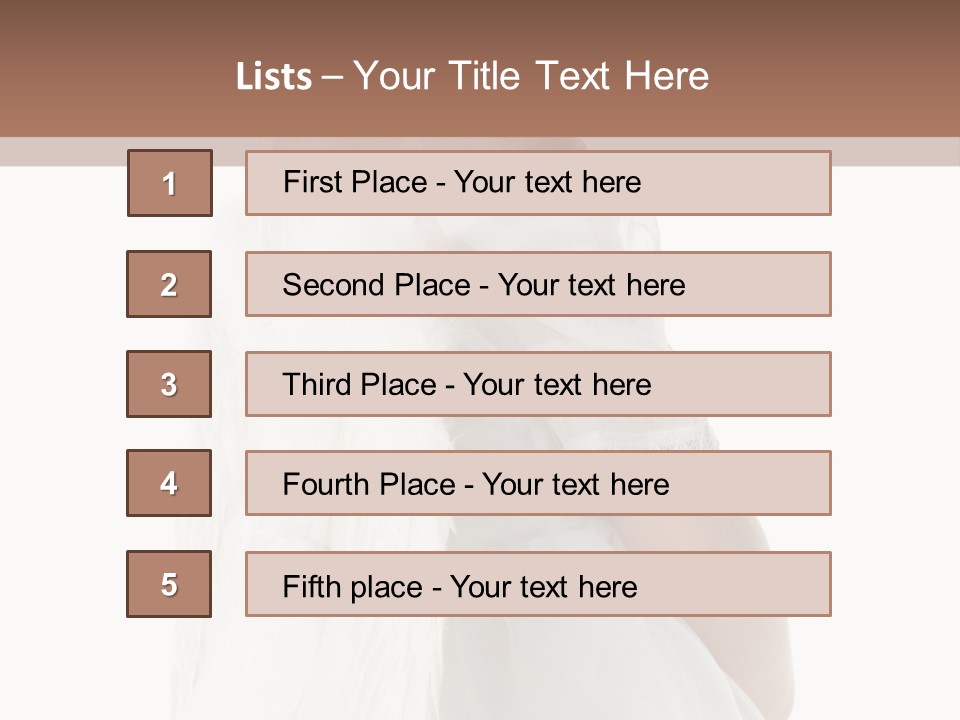Click the bold word Lists in title
This screenshot has width=960, height=720.
[x=274, y=77]
